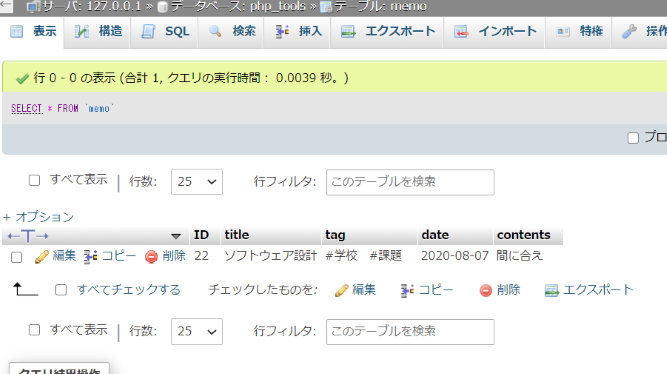Open the memo table breadcrumb link
Image resolution: width=667 pixels, height=374 pixels.
click(x=380, y=6)
